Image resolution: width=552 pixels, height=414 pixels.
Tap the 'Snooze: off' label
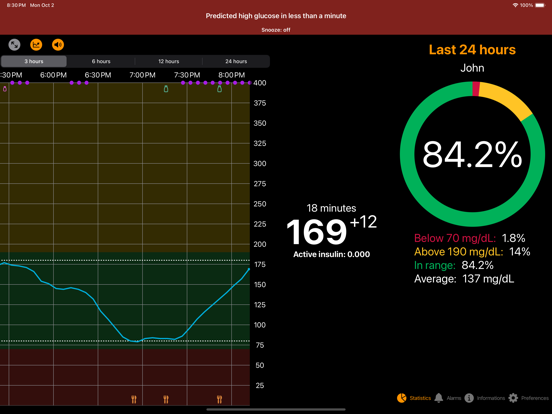(276, 30)
